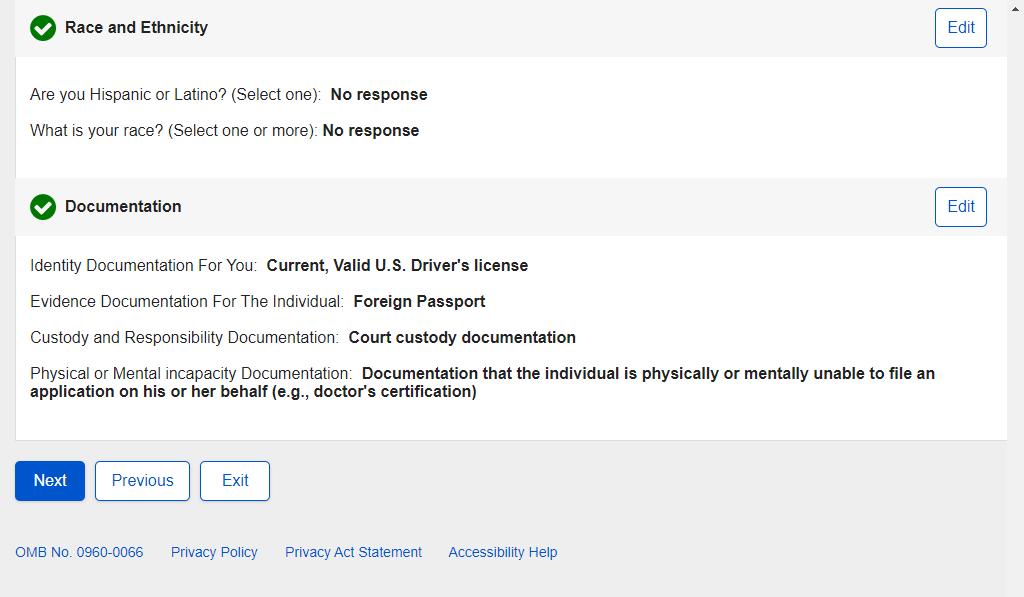Screen dimensions: 1024x597
Task: Click the green checkmark beside Race and Ethnicity
Action: (43, 28)
